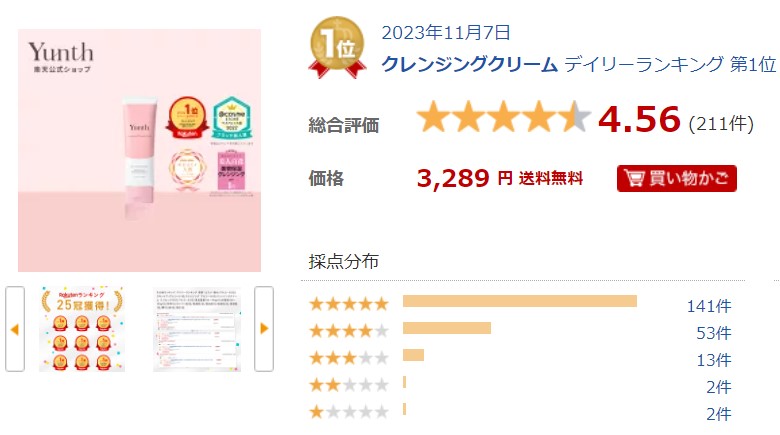780x435 pixels.
Task: Open the 2件 one-star reviews link
Action: 717,413
